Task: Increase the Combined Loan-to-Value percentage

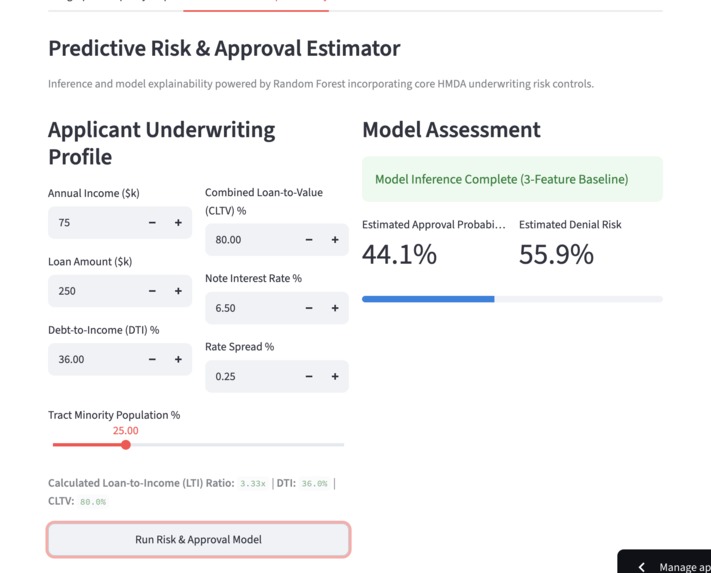Action: pos(335,240)
